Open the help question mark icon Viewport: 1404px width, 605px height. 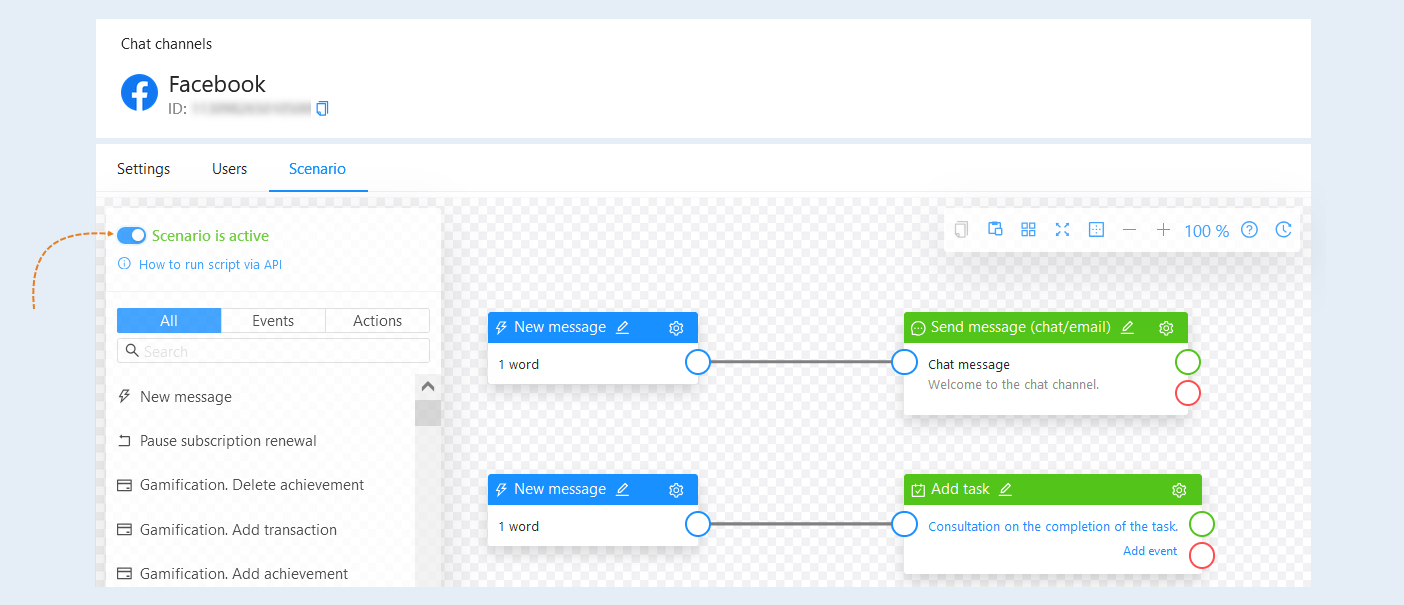point(1249,229)
